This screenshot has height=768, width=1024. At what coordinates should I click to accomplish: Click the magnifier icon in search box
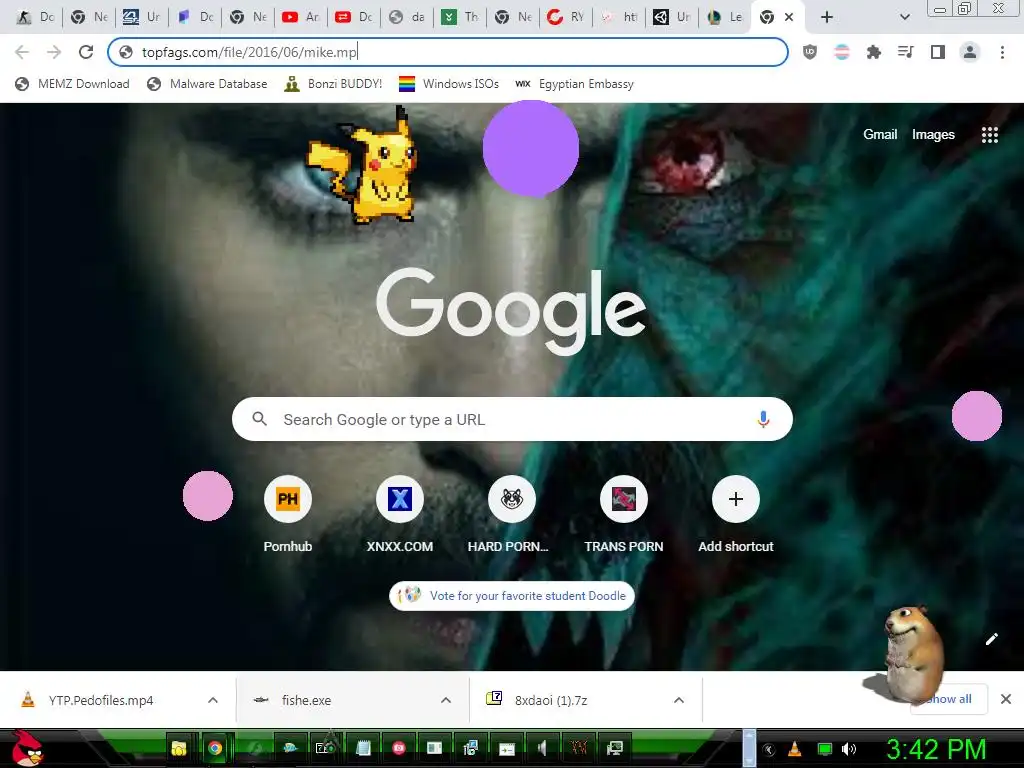click(259, 419)
